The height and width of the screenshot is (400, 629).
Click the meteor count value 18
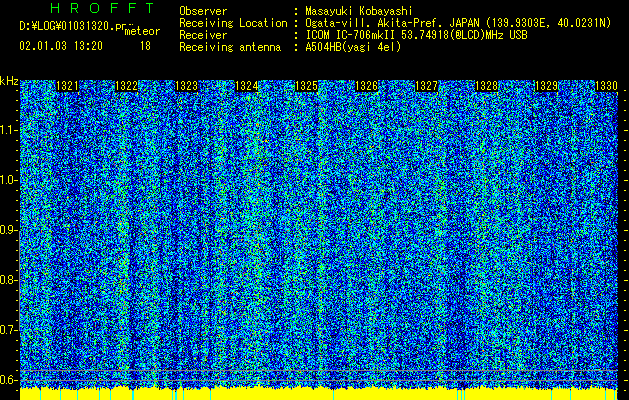[145, 46]
